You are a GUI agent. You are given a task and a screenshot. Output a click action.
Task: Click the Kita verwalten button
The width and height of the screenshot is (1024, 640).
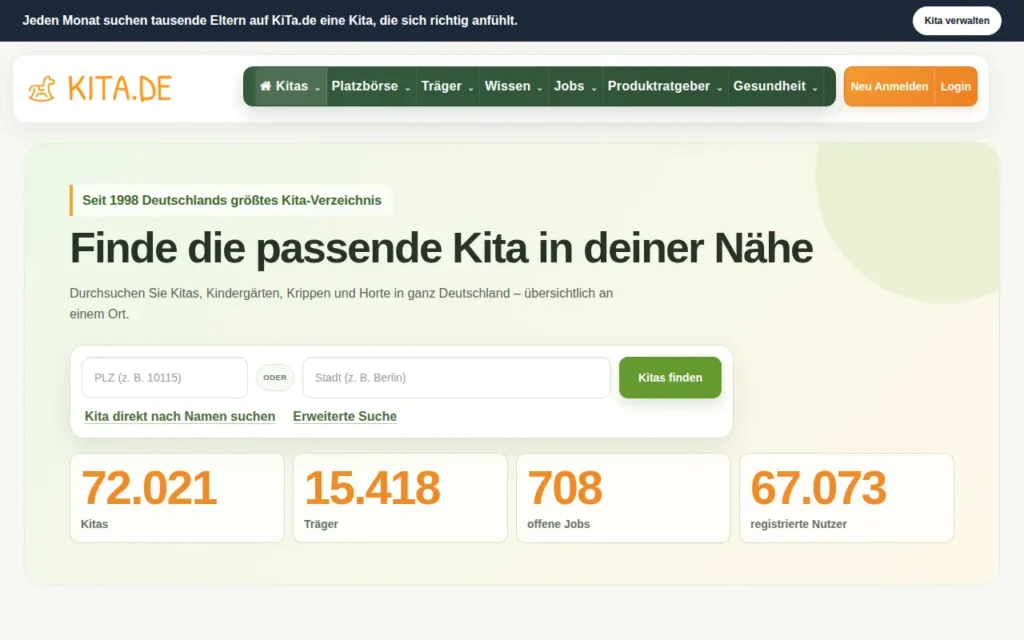click(957, 21)
